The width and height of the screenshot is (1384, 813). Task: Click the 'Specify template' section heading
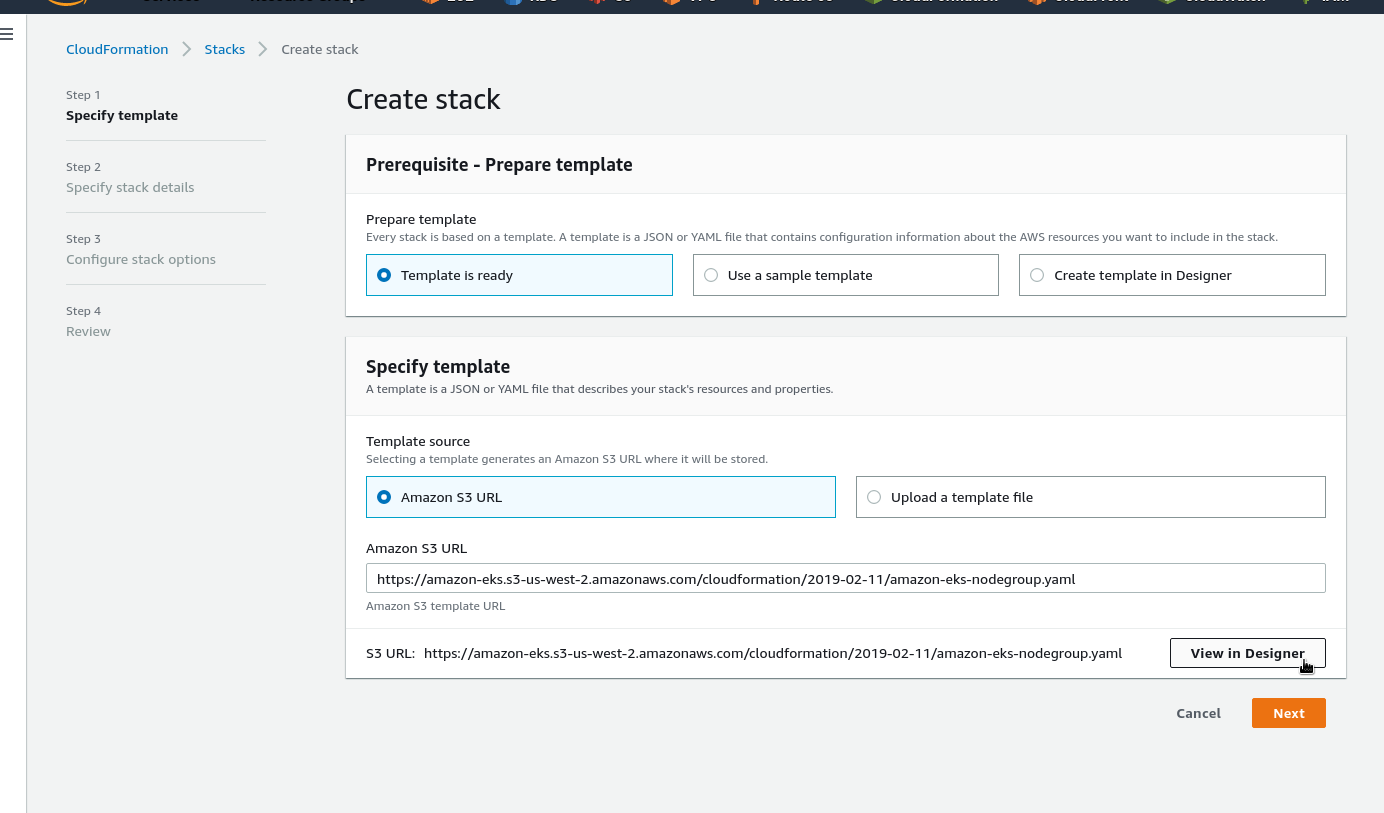pyautogui.click(x=438, y=367)
